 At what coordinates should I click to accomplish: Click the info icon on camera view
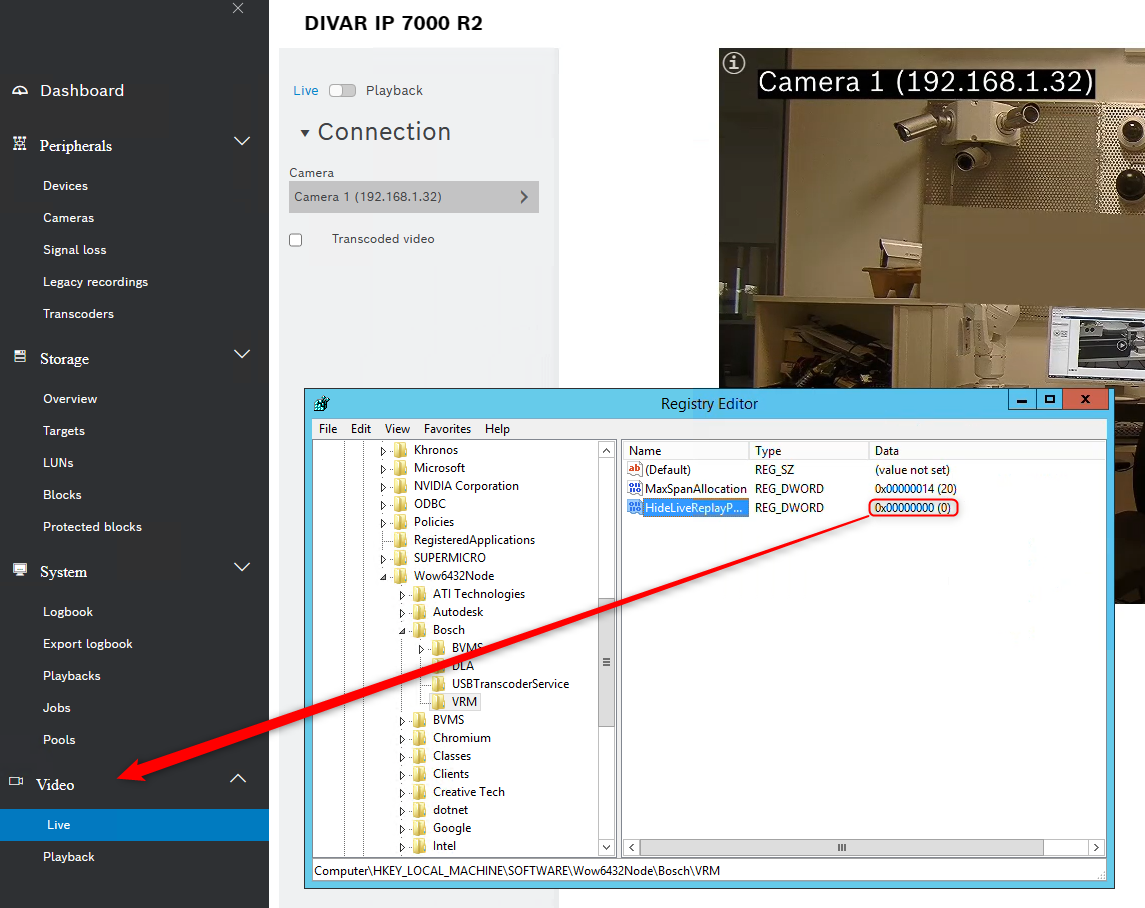[x=734, y=63]
